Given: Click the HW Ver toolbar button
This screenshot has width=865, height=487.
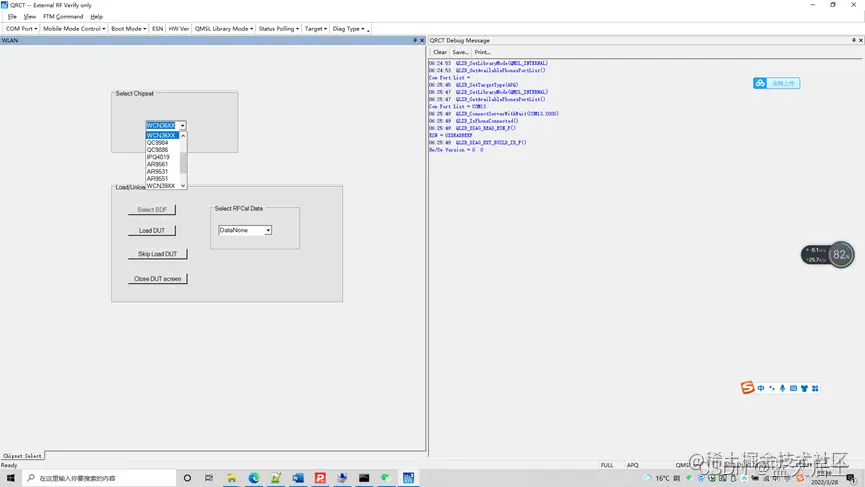Looking at the screenshot, I should point(179,29).
